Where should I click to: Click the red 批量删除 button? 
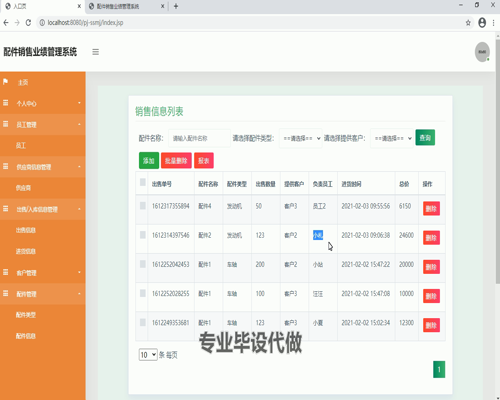[176, 161]
